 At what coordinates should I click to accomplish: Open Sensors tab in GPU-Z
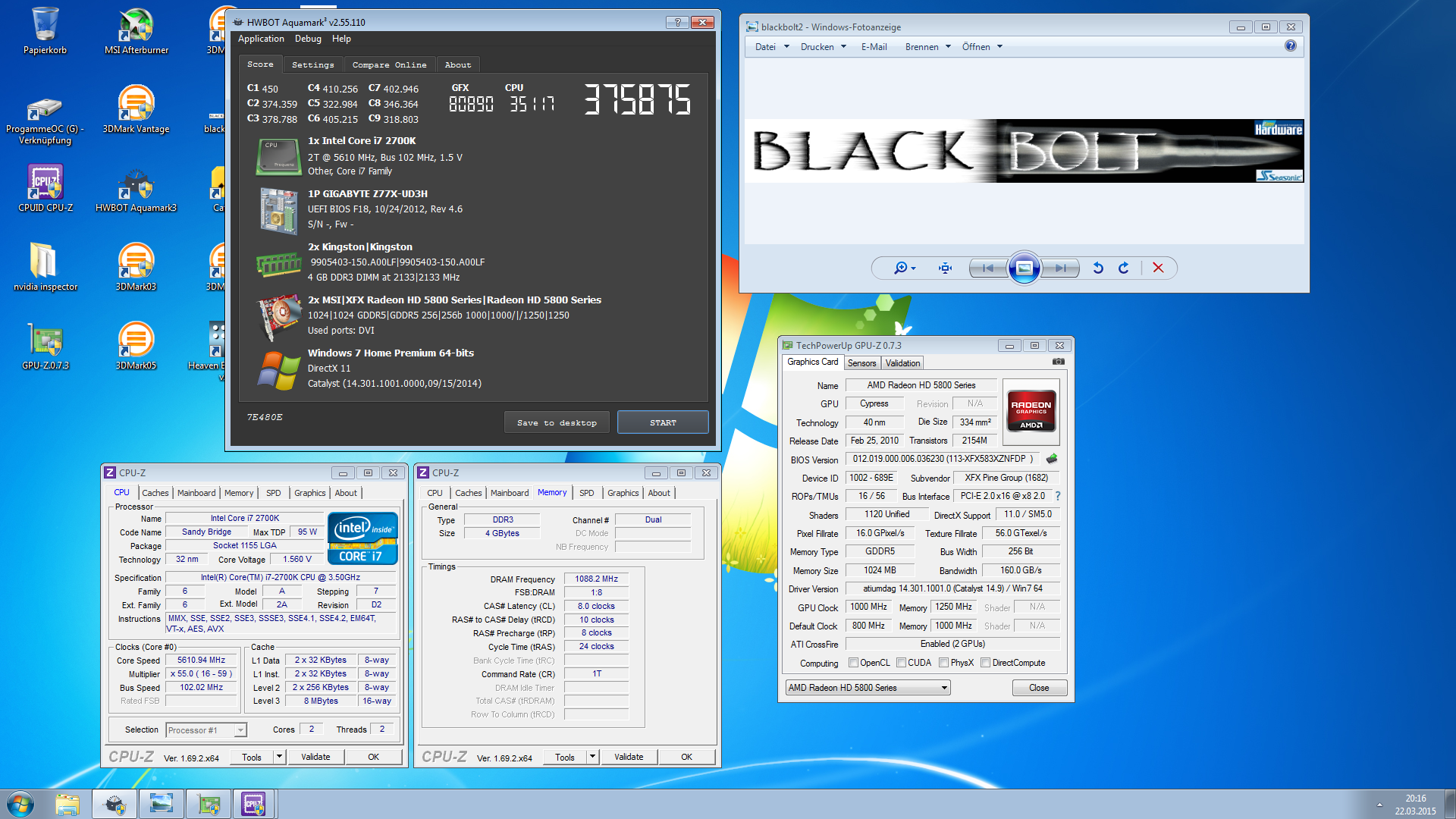pos(861,363)
